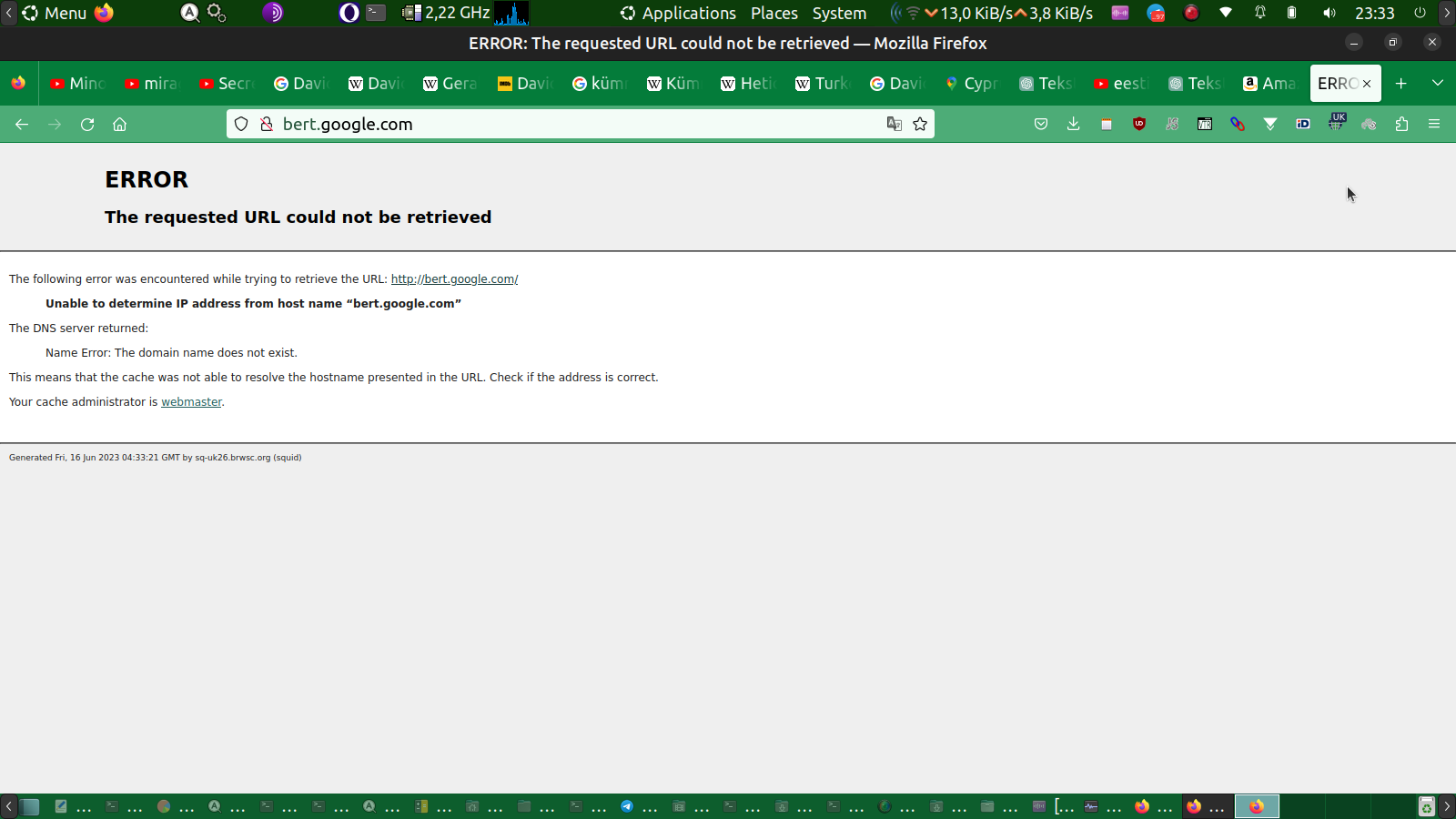Open the System menu

(839, 14)
